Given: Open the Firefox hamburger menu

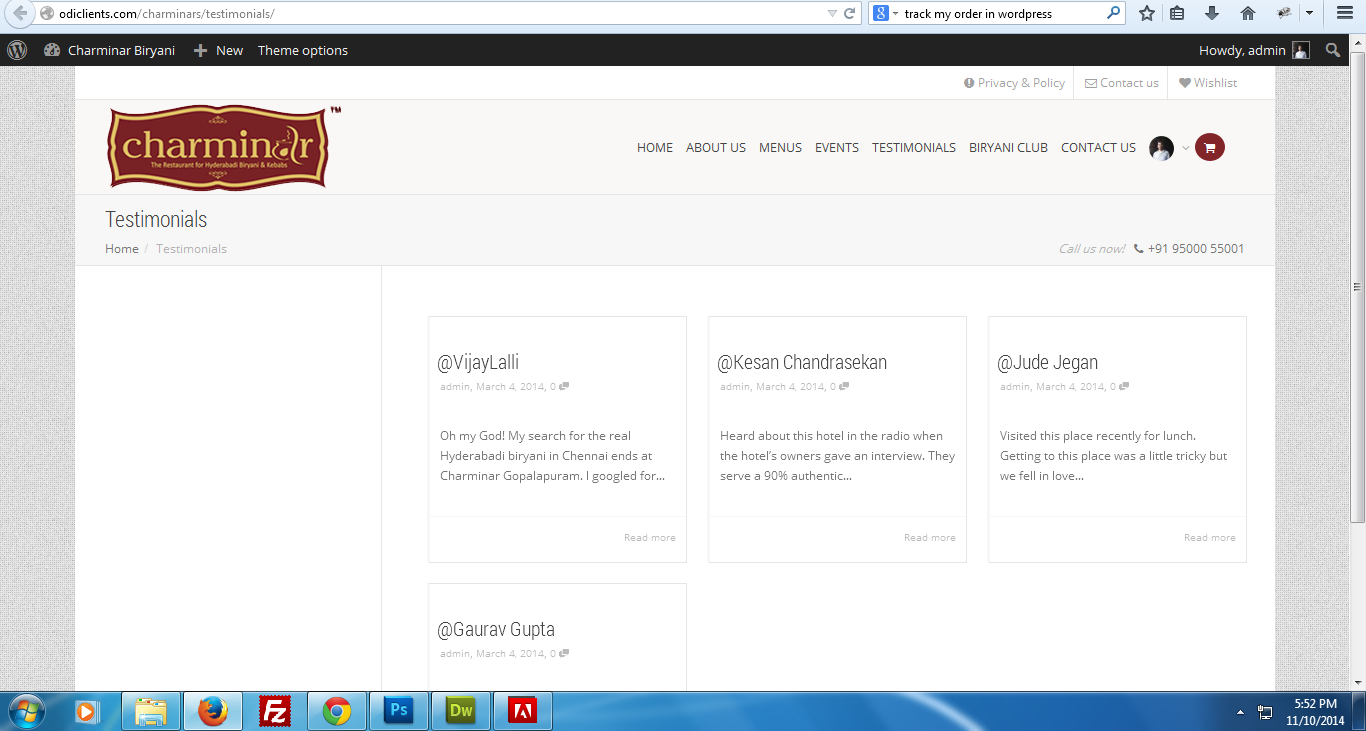Looking at the screenshot, I should [1345, 14].
